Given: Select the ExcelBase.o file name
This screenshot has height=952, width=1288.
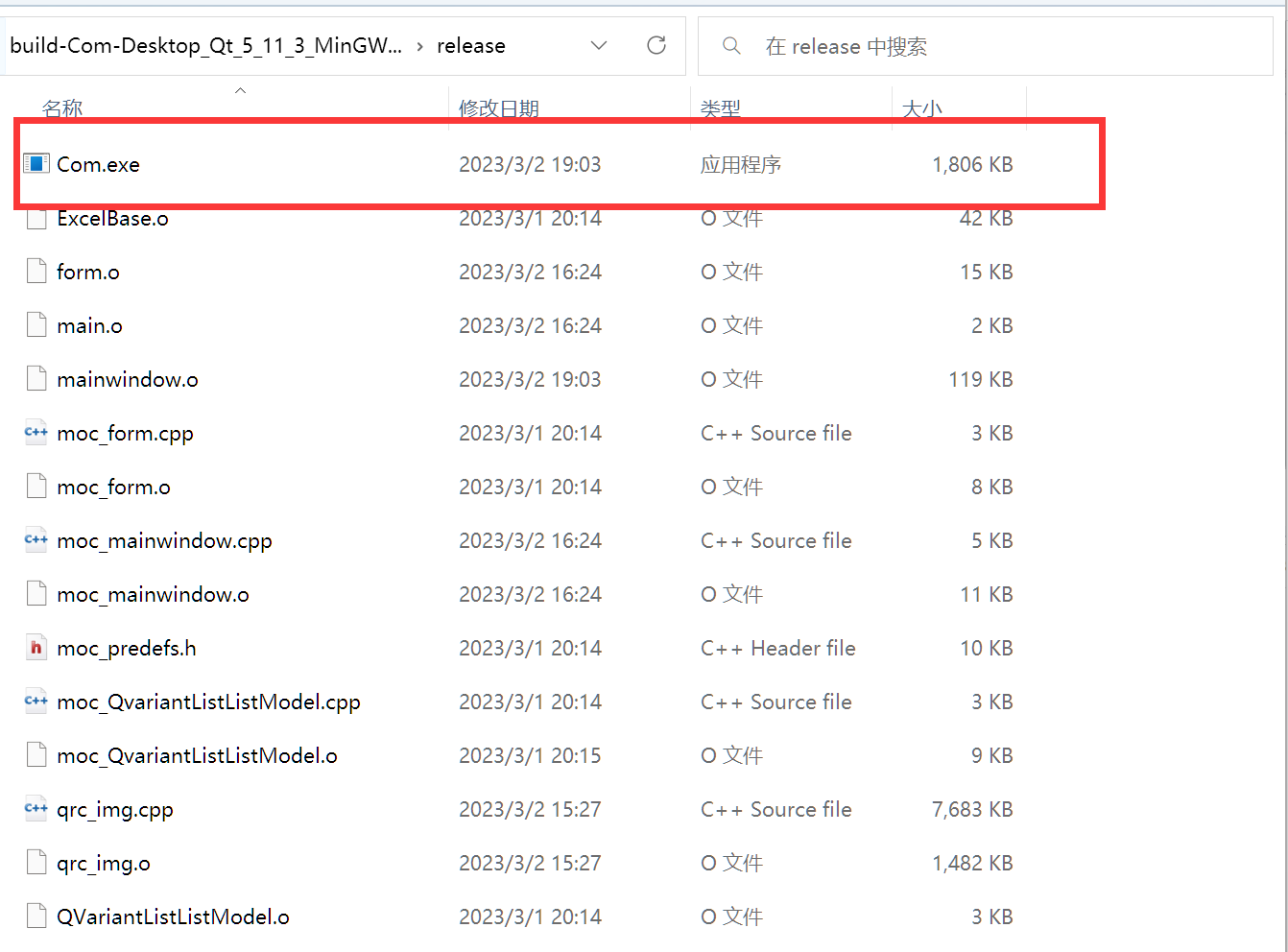Looking at the screenshot, I should pos(112,219).
